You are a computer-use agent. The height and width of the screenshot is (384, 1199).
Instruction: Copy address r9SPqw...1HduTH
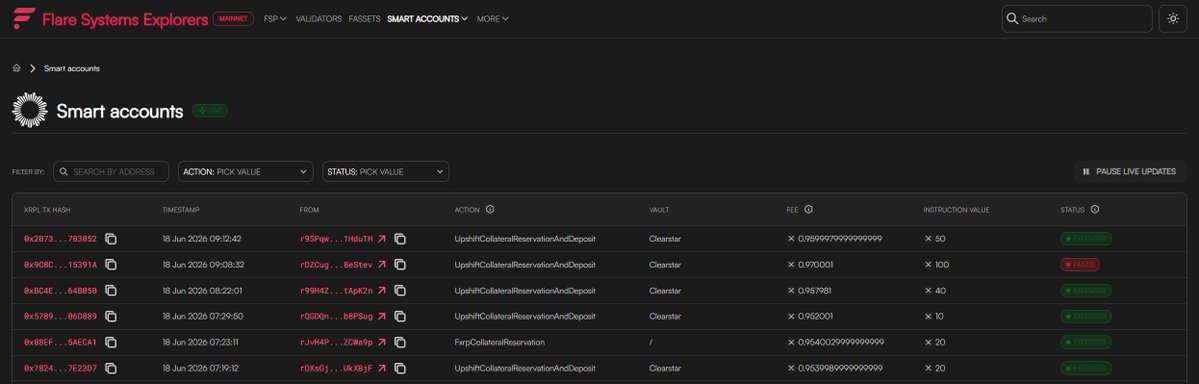[x=400, y=239]
